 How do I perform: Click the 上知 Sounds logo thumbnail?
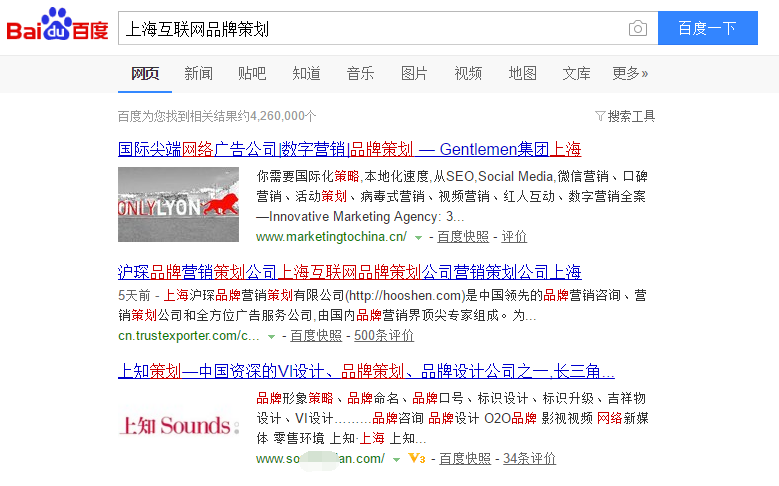click(179, 426)
